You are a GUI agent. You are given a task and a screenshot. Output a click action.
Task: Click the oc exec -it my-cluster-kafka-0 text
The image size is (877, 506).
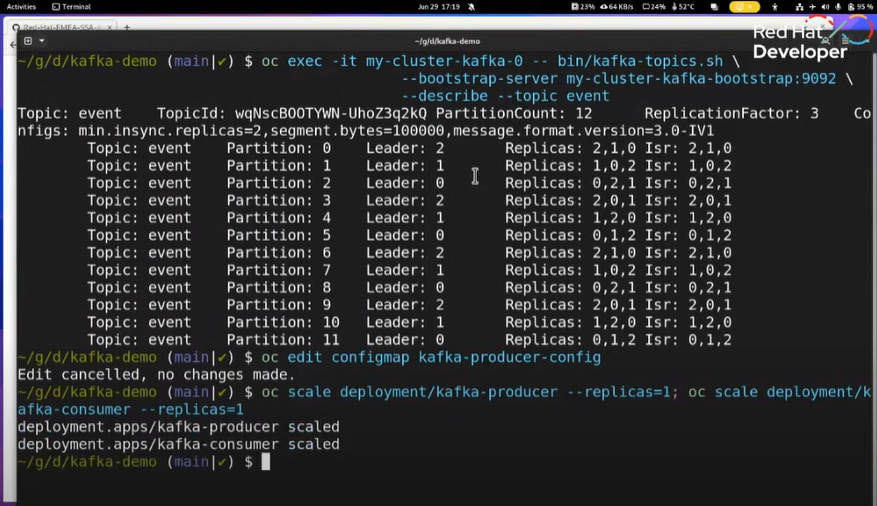pyautogui.click(x=392, y=61)
